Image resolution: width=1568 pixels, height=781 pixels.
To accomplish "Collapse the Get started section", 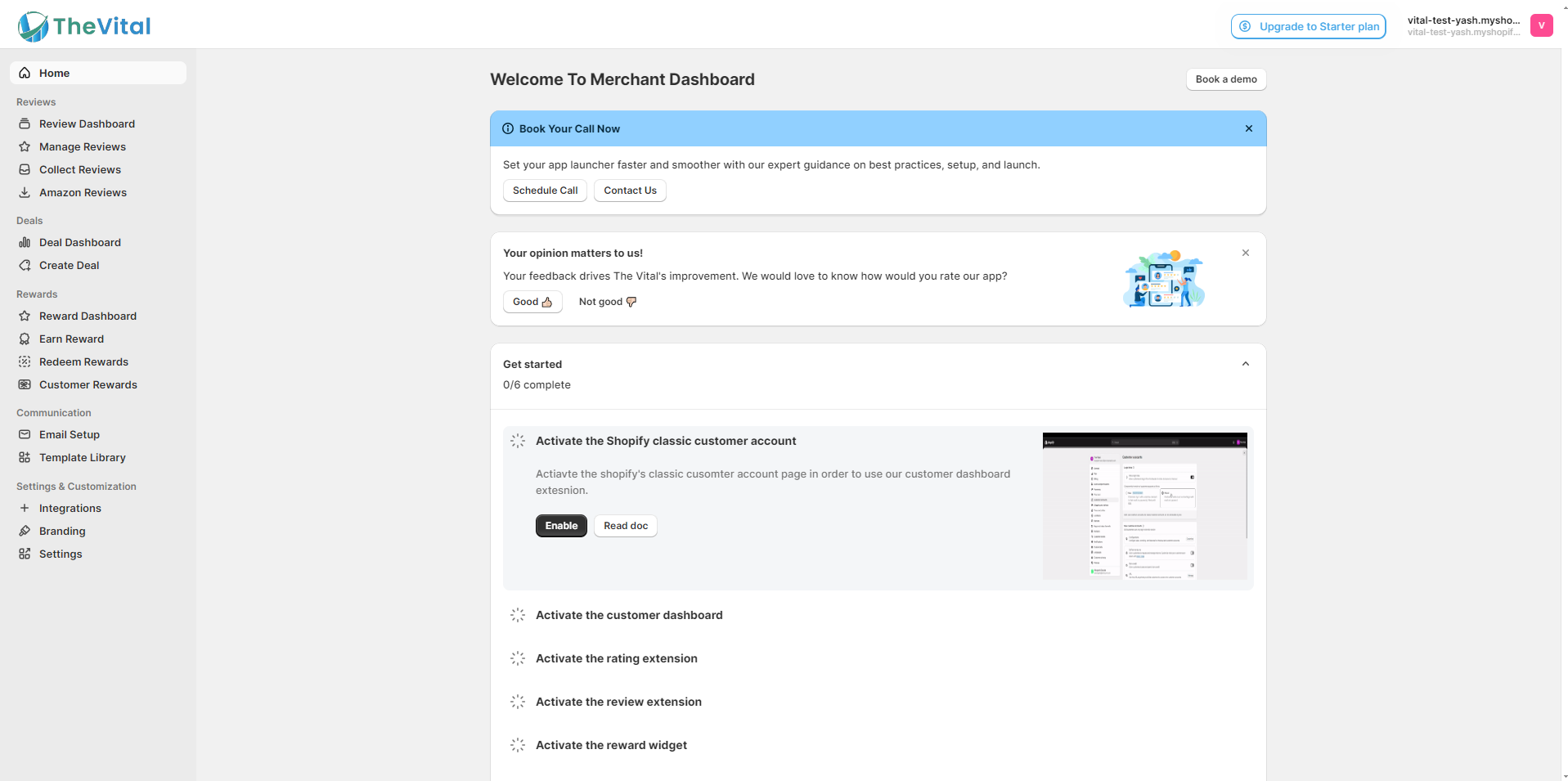I will 1245,364.
